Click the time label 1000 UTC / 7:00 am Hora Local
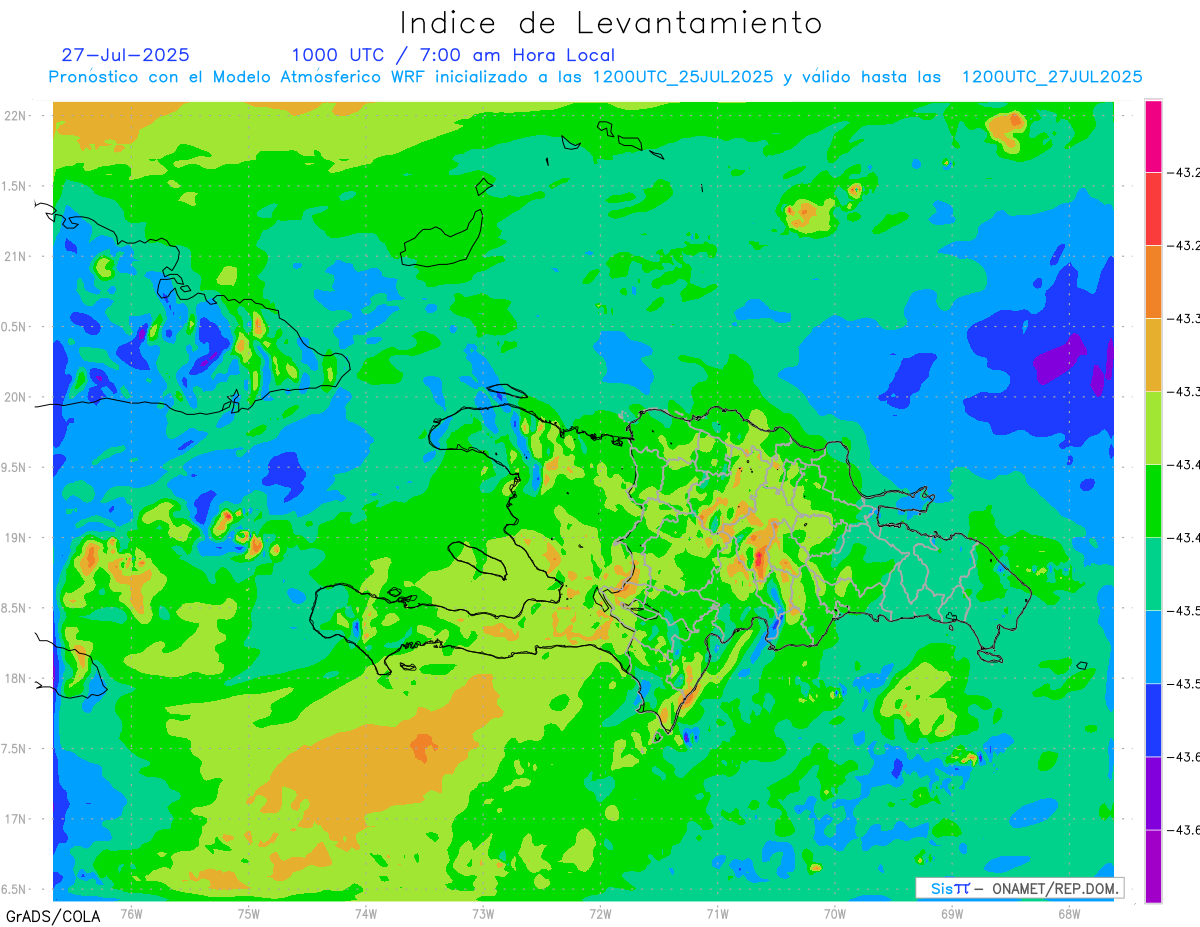Screen dimensions: 1200x927 pyautogui.click(x=453, y=55)
